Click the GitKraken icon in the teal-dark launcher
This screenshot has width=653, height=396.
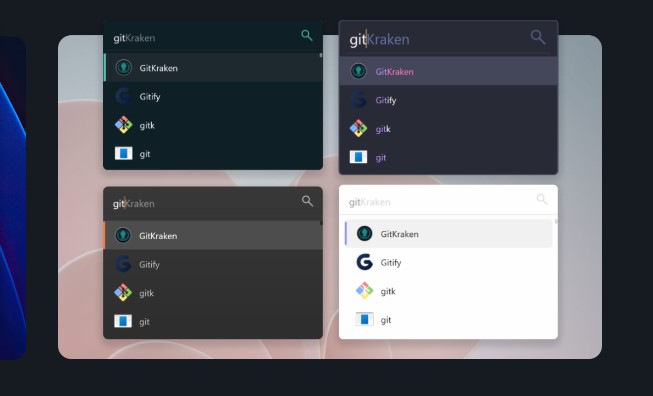point(124,67)
